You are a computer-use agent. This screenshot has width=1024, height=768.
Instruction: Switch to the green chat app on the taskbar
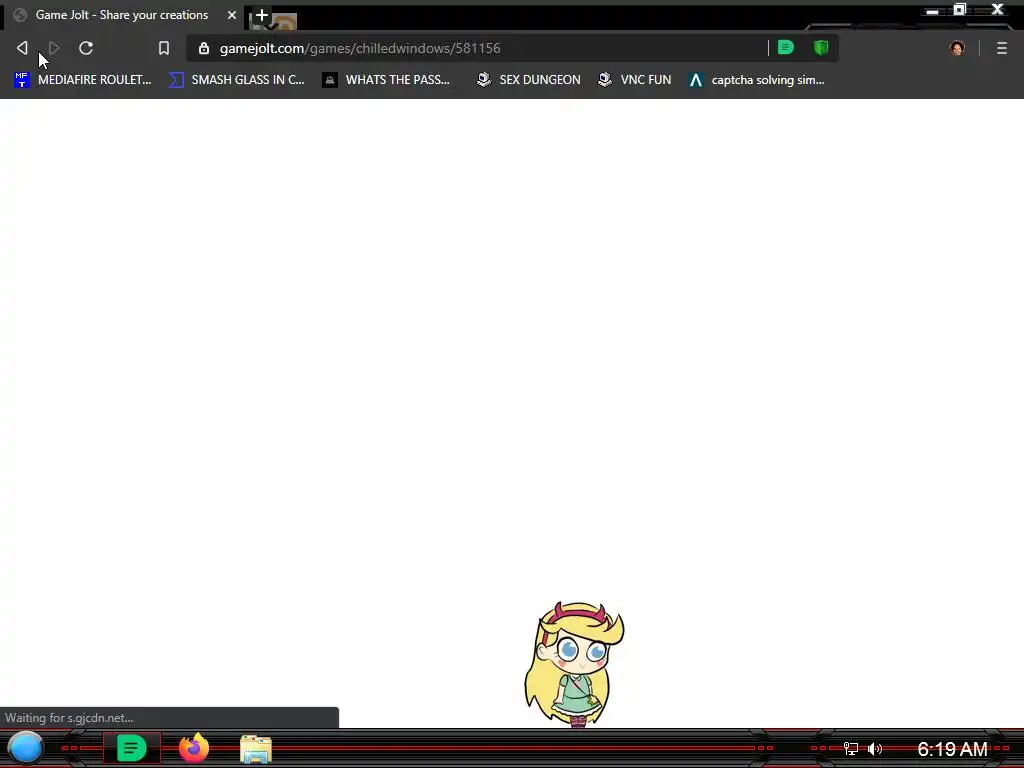tap(131, 748)
